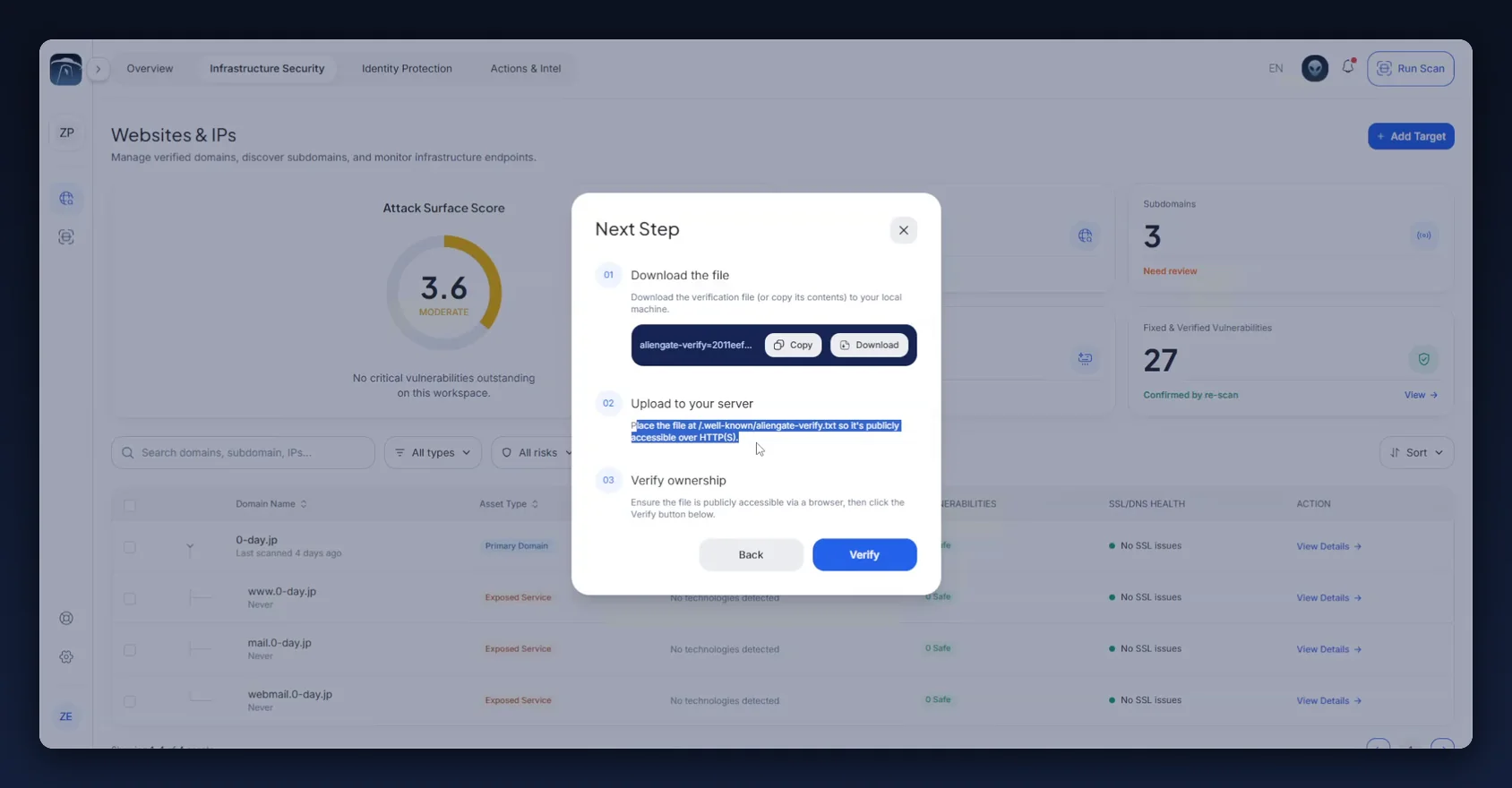Select the Infrastructure Security tab
Image resolution: width=1512 pixels, height=788 pixels.
coord(267,68)
